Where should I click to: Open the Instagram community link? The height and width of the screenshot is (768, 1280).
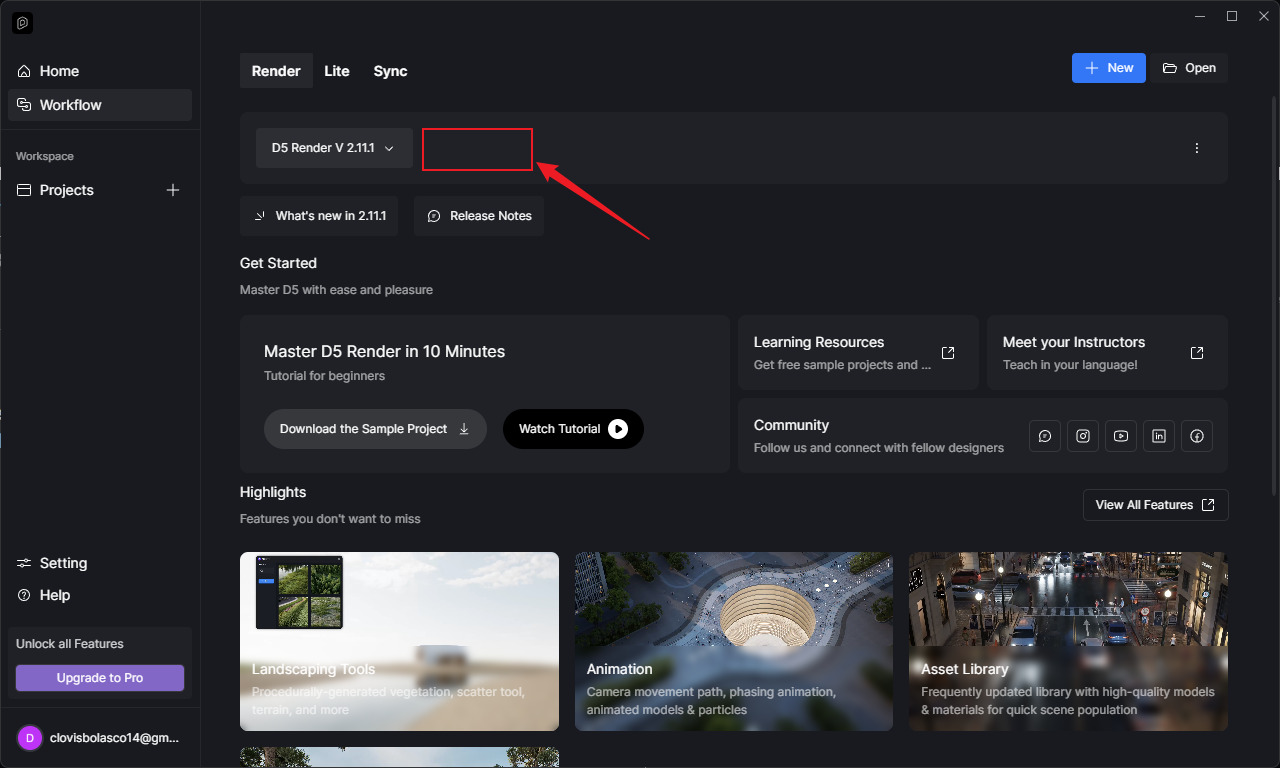tap(1083, 436)
